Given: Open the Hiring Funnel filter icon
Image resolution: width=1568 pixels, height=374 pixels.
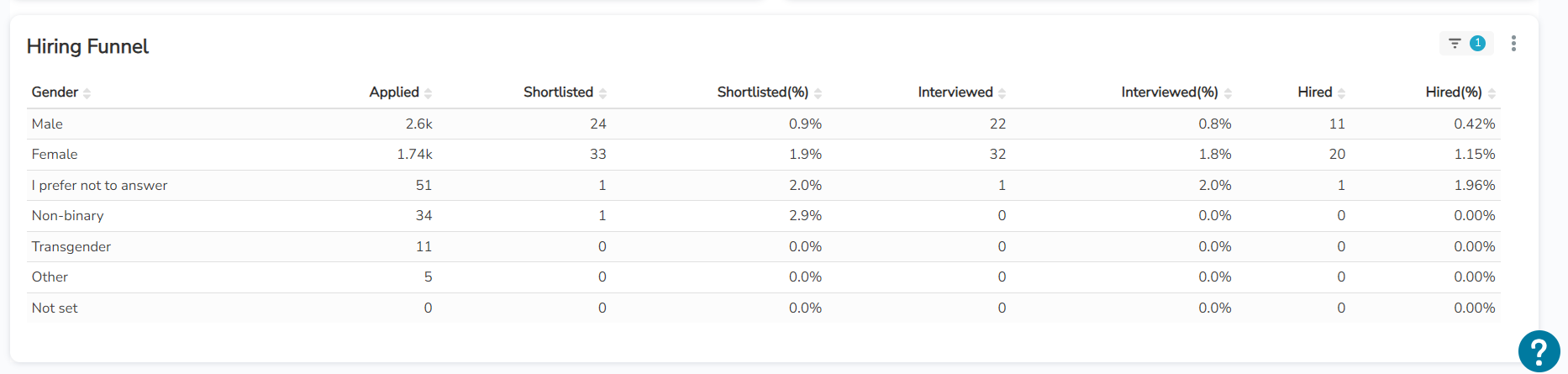Looking at the screenshot, I should [1455, 43].
